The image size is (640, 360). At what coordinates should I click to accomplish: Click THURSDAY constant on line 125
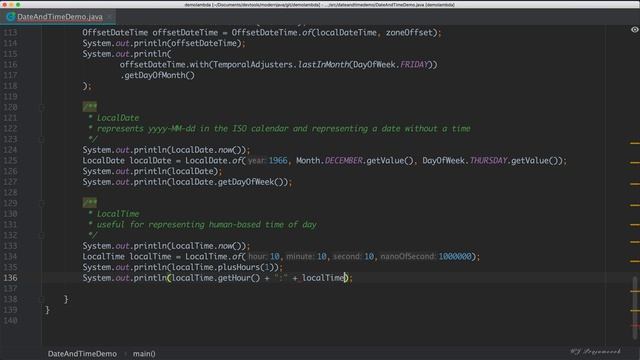click(x=488, y=160)
